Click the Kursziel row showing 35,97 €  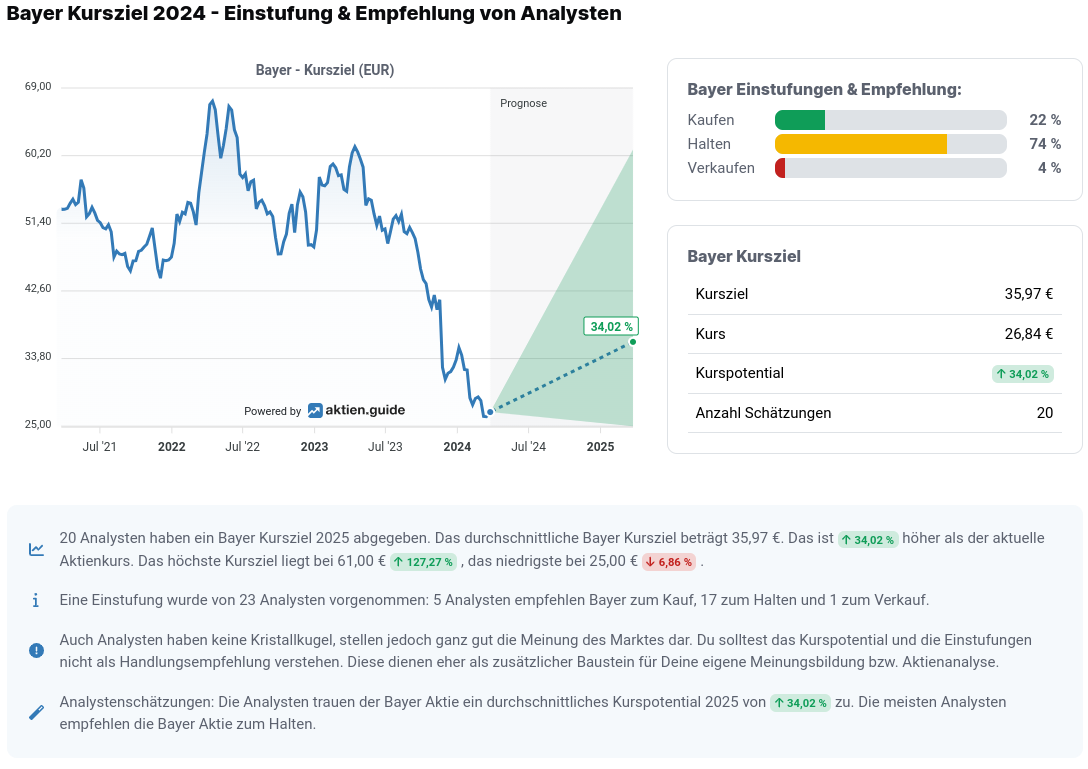(874, 294)
